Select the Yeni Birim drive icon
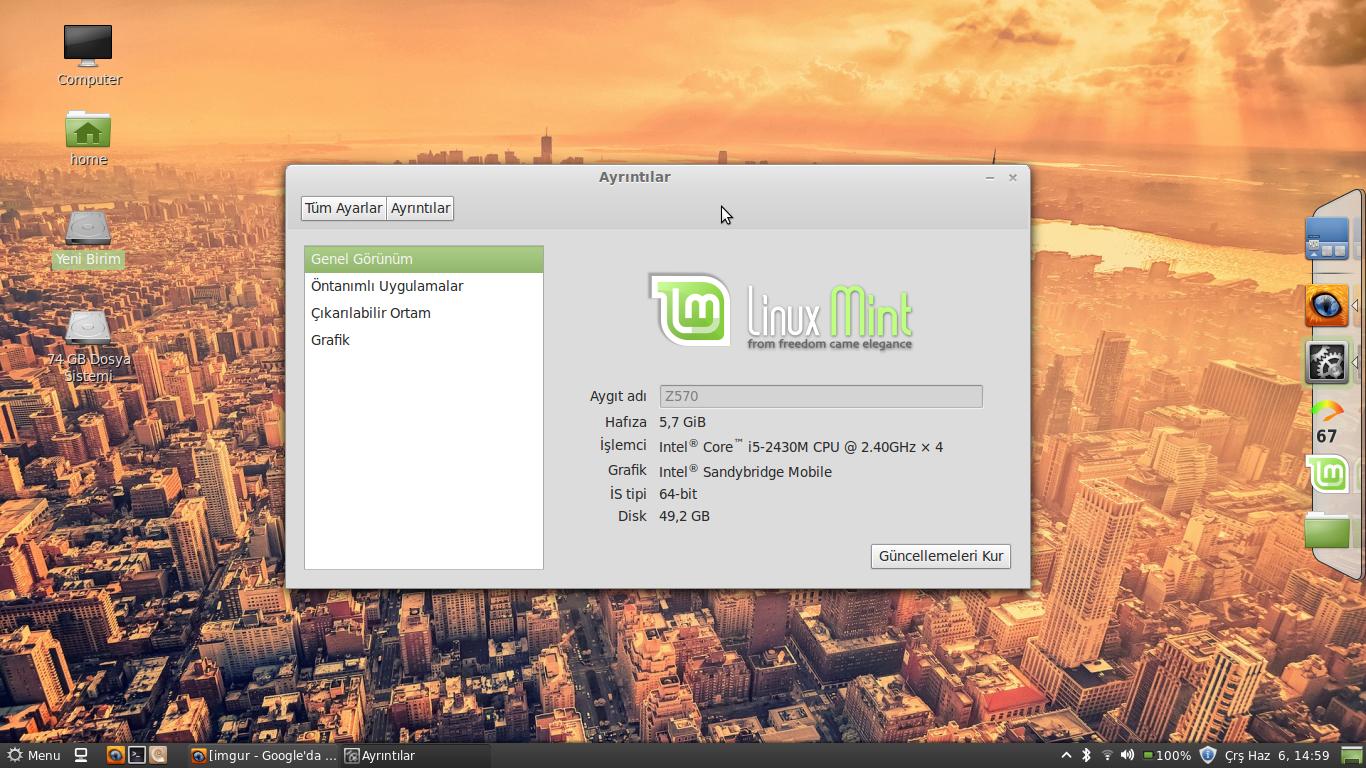The height and width of the screenshot is (768, 1366). click(x=88, y=238)
